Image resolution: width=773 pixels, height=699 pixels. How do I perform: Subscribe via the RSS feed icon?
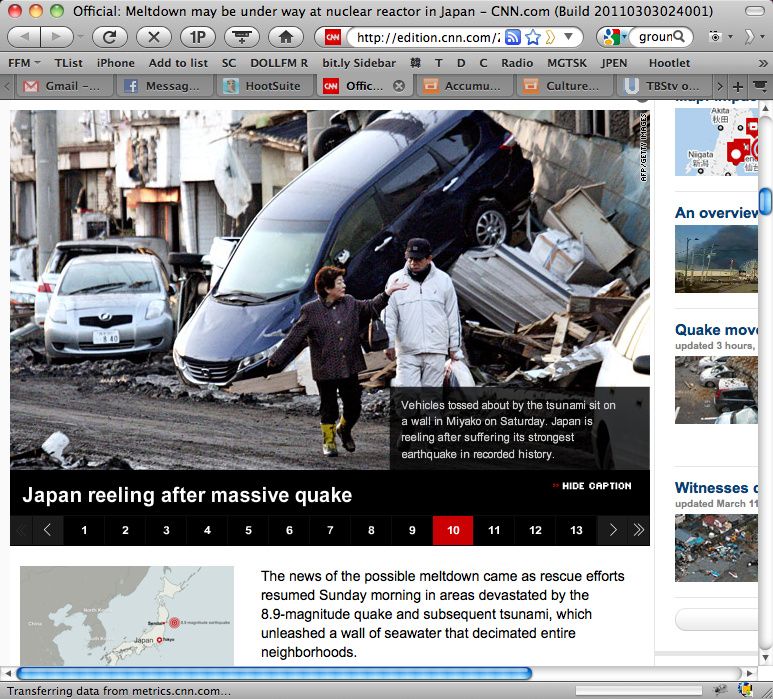tap(513, 37)
